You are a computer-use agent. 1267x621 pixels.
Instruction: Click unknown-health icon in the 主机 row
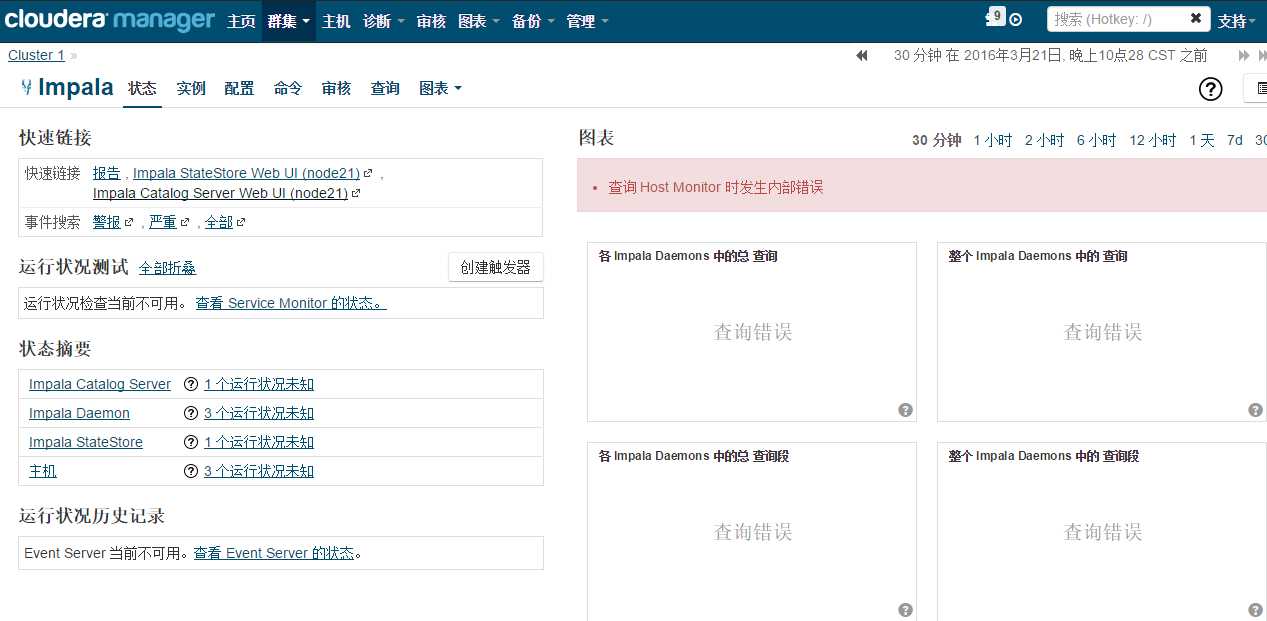pos(190,471)
